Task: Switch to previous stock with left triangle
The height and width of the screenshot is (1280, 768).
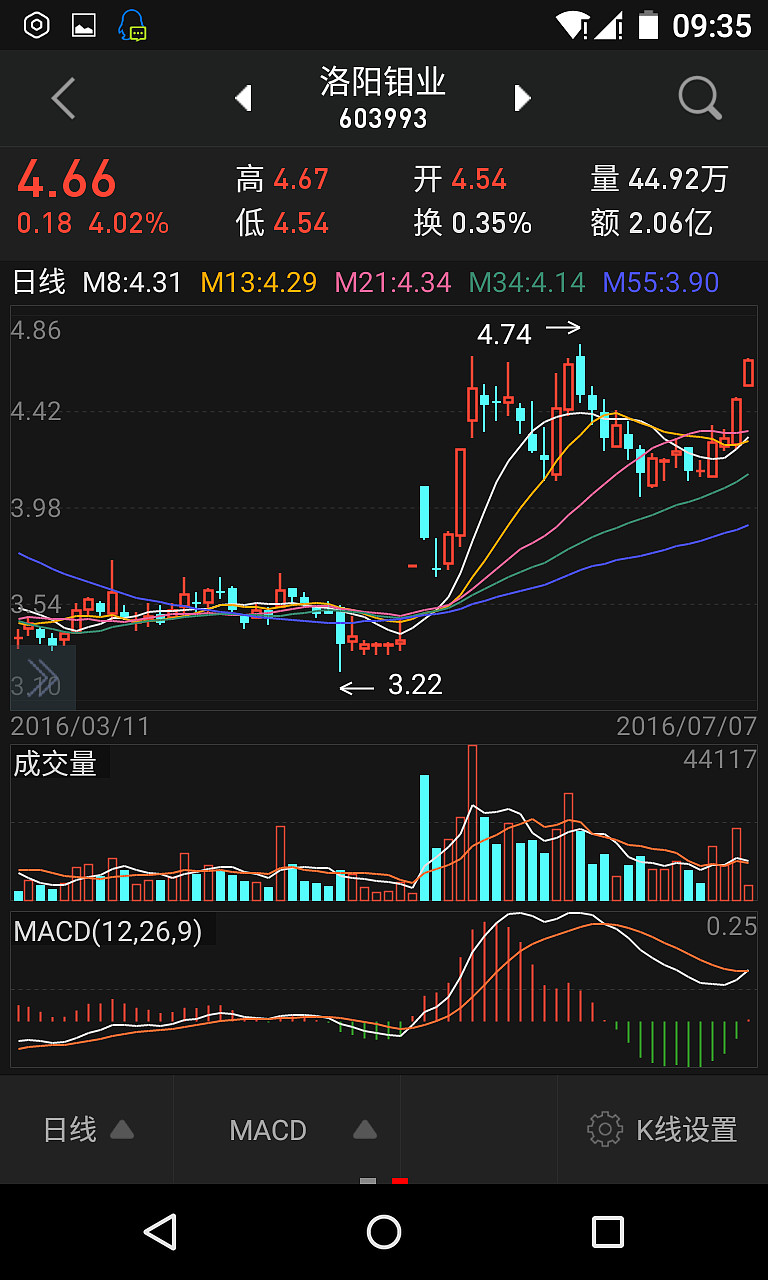Action: [x=243, y=98]
